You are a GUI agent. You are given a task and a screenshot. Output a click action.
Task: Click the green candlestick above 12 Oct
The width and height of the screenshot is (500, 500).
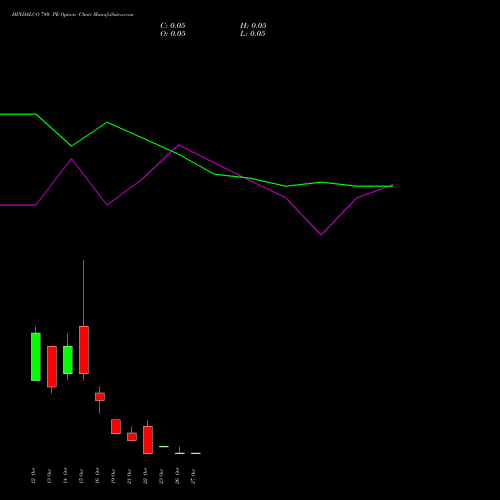click(x=36, y=357)
